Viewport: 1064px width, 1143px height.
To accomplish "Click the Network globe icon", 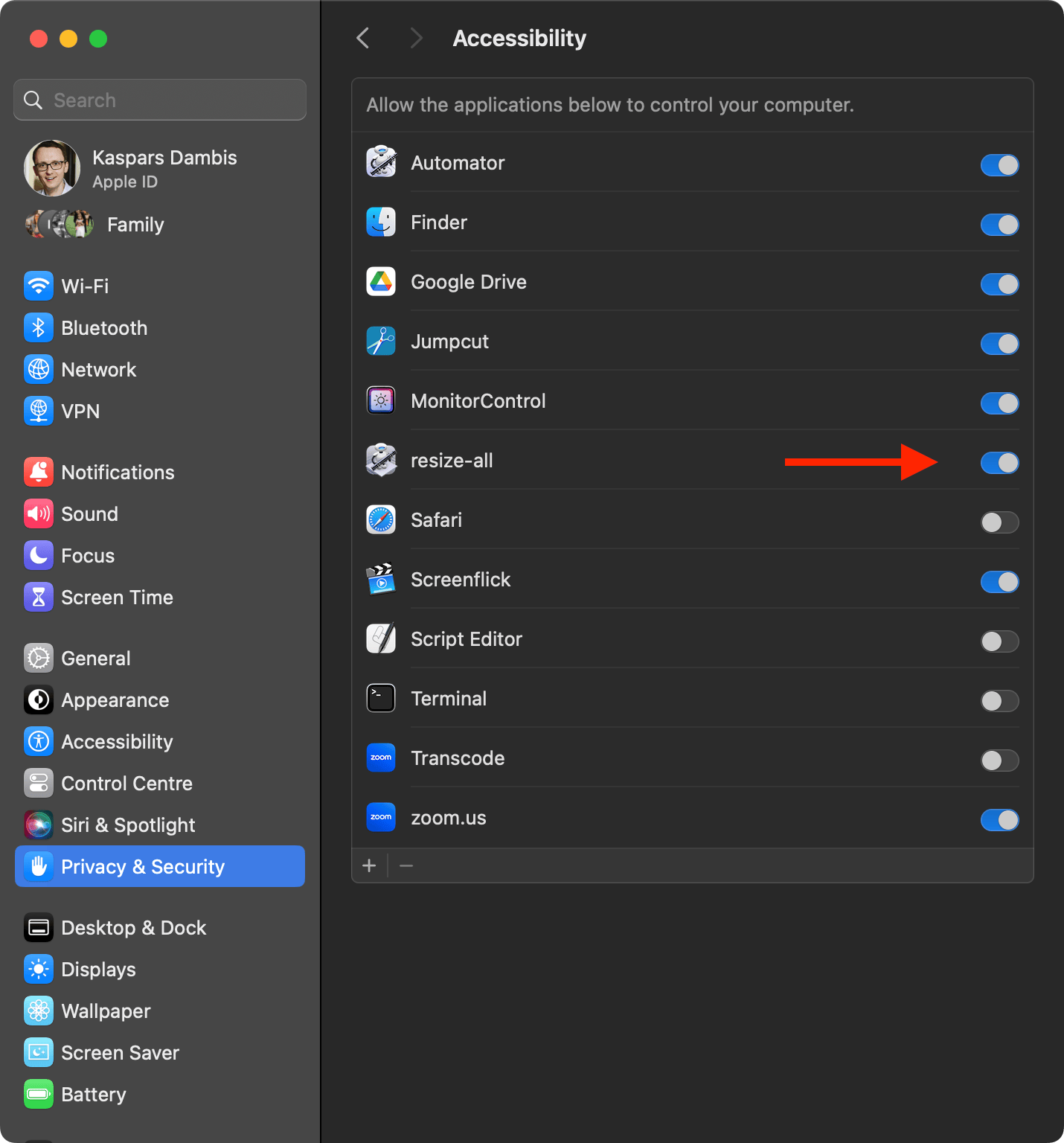I will pyautogui.click(x=39, y=369).
